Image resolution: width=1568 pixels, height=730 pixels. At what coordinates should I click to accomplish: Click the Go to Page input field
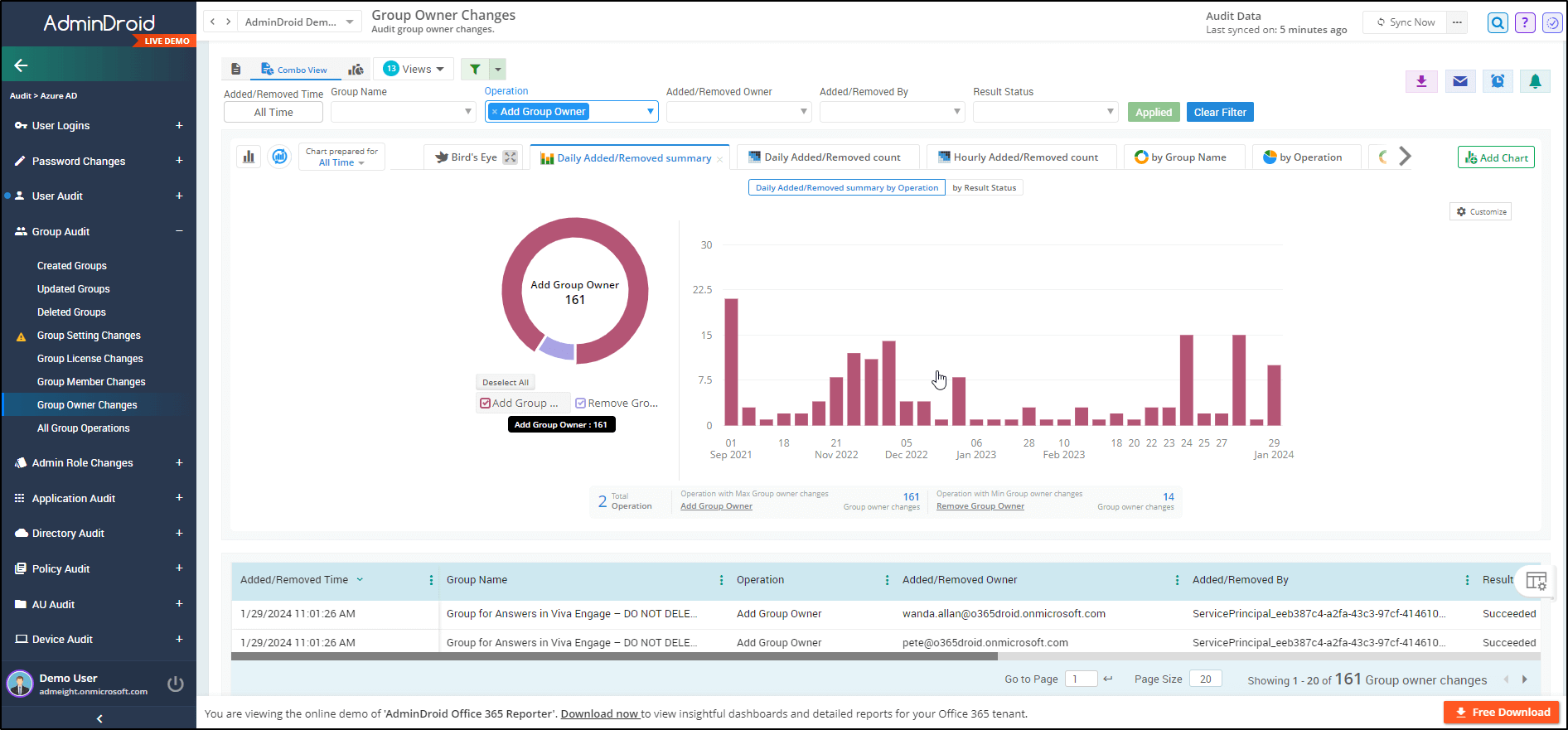(1081, 679)
